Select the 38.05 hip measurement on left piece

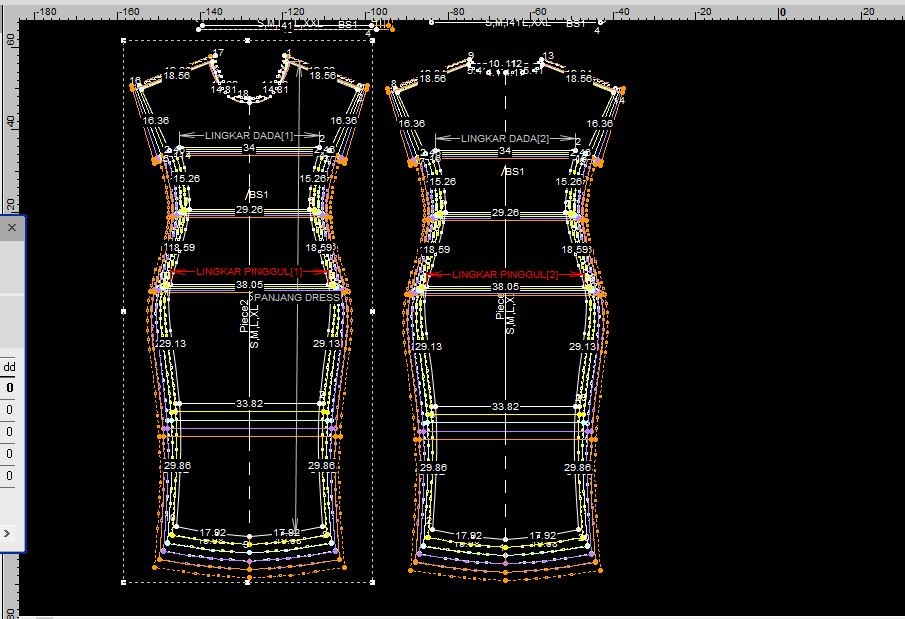pyautogui.click(x=249, y=285)
